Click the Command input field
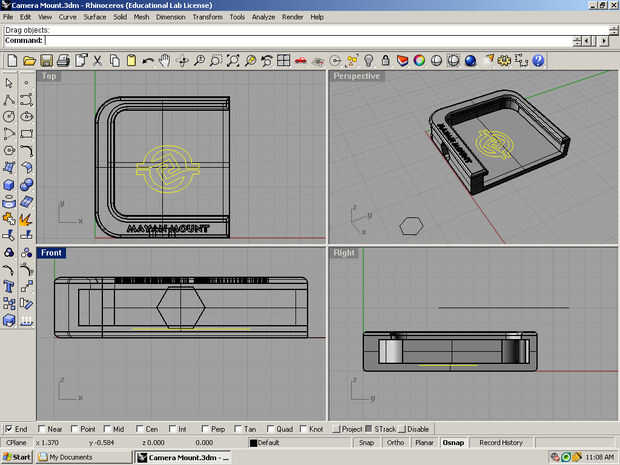 click(x=300, y=40)
